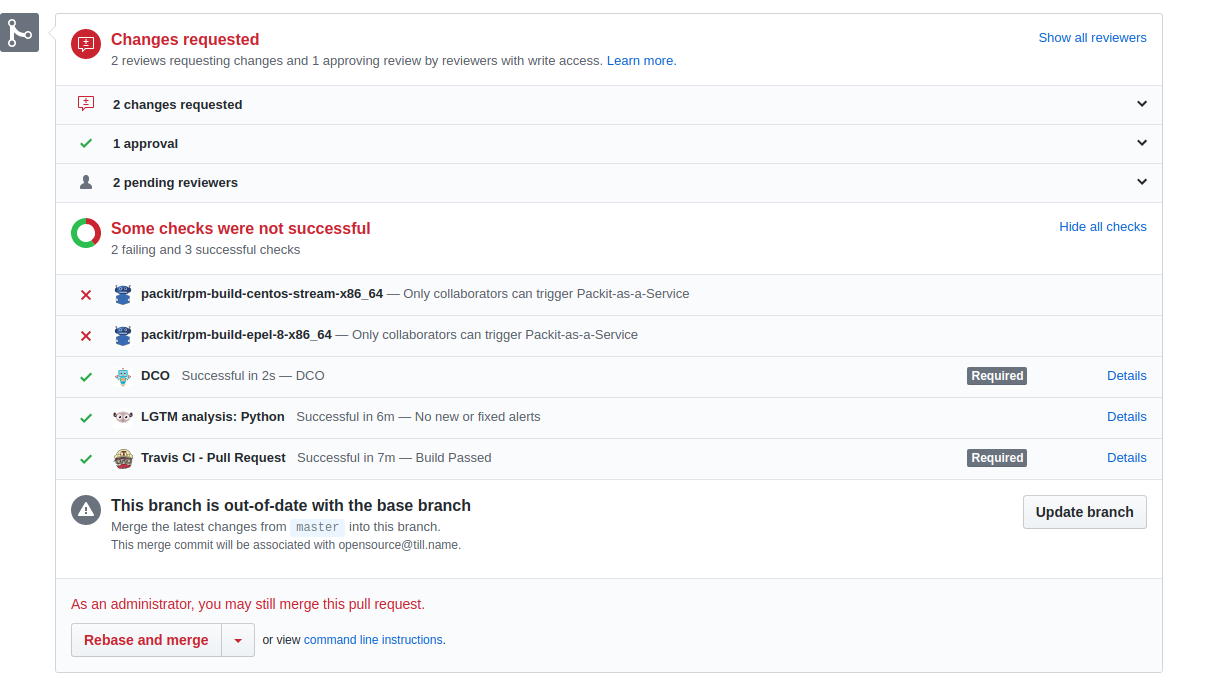This screenshot has height=686, width=1213.
Task: Click the checks status donut icon
Action: click(x=86, y=233)
